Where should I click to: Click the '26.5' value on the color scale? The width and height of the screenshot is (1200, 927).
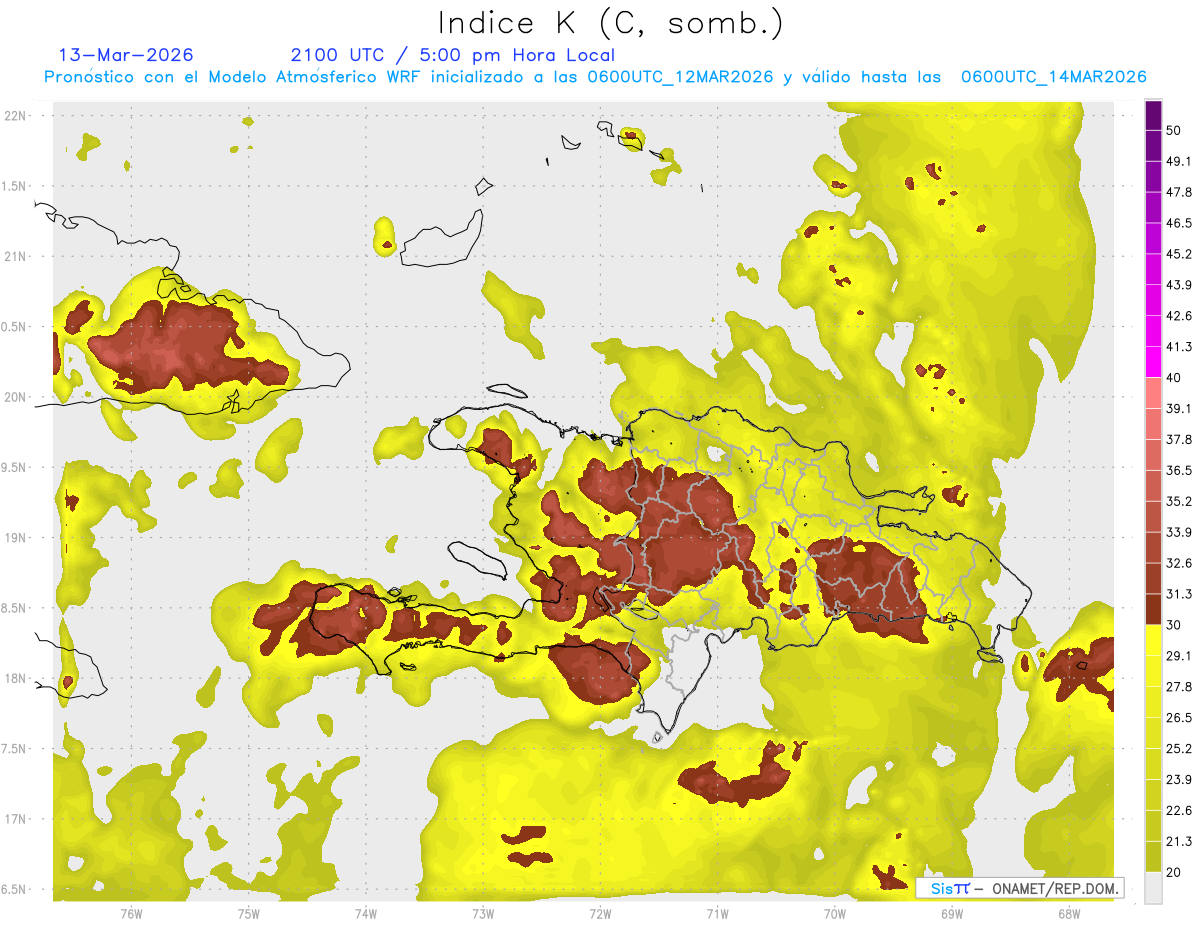point(1179,718)
